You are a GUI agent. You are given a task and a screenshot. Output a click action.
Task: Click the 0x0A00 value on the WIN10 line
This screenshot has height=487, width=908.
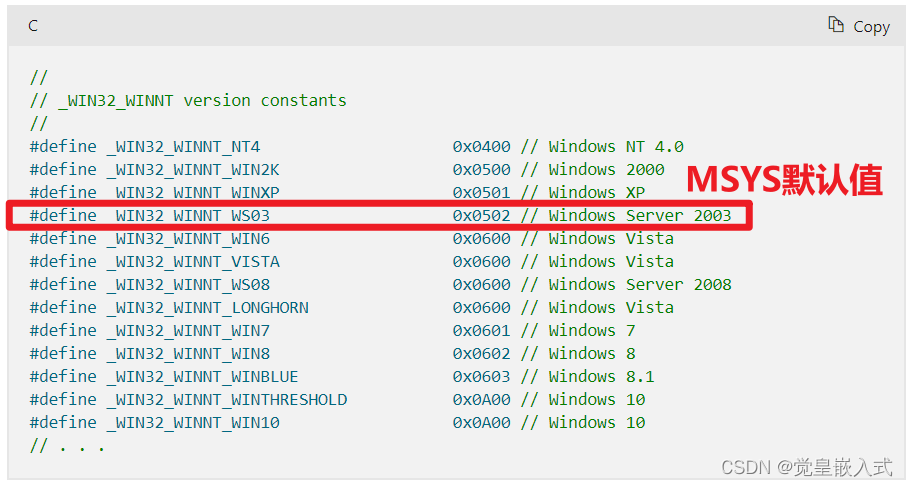(482, 423)
